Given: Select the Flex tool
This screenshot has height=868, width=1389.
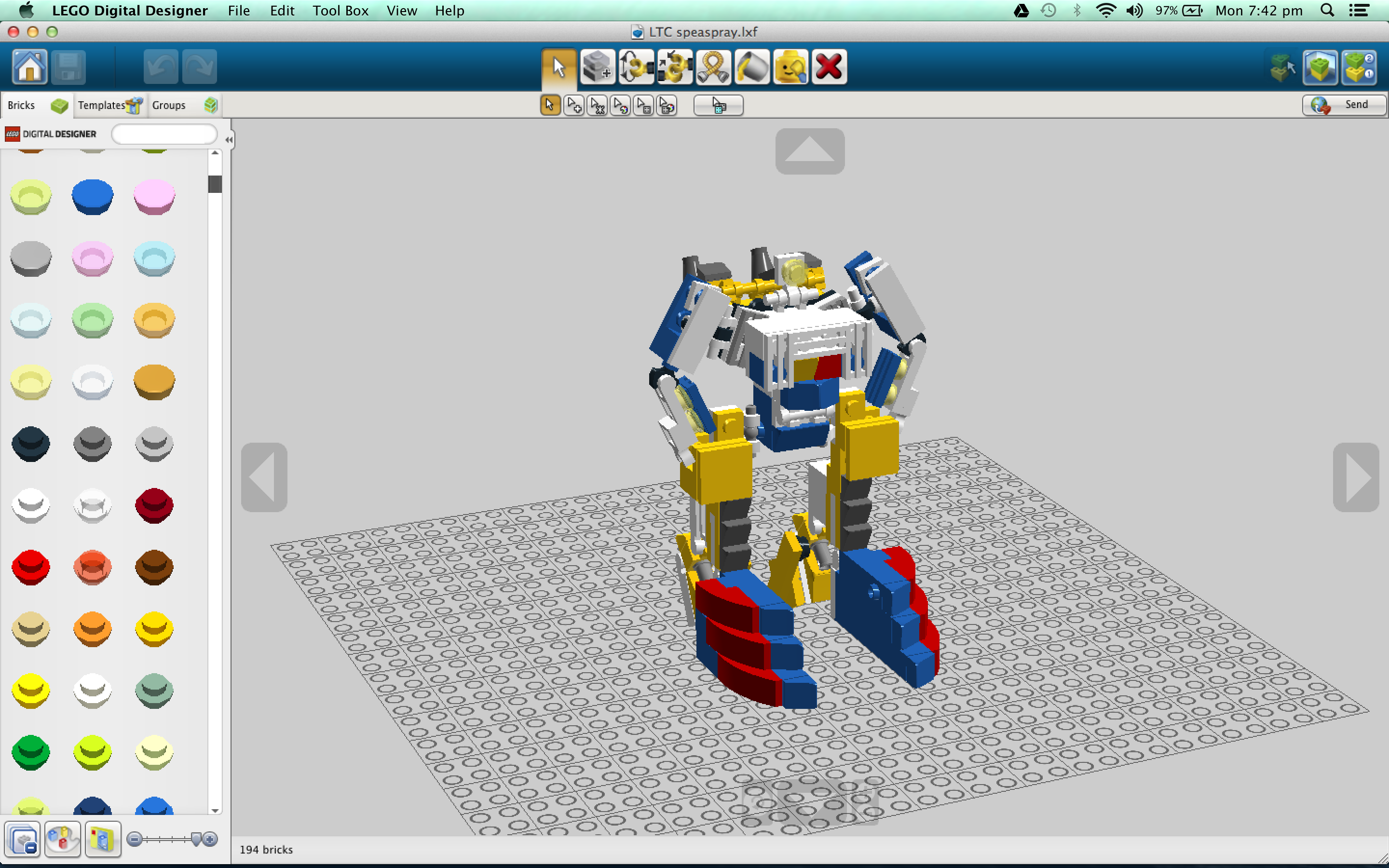Looking at the screenshot, I should click(713, 66).
